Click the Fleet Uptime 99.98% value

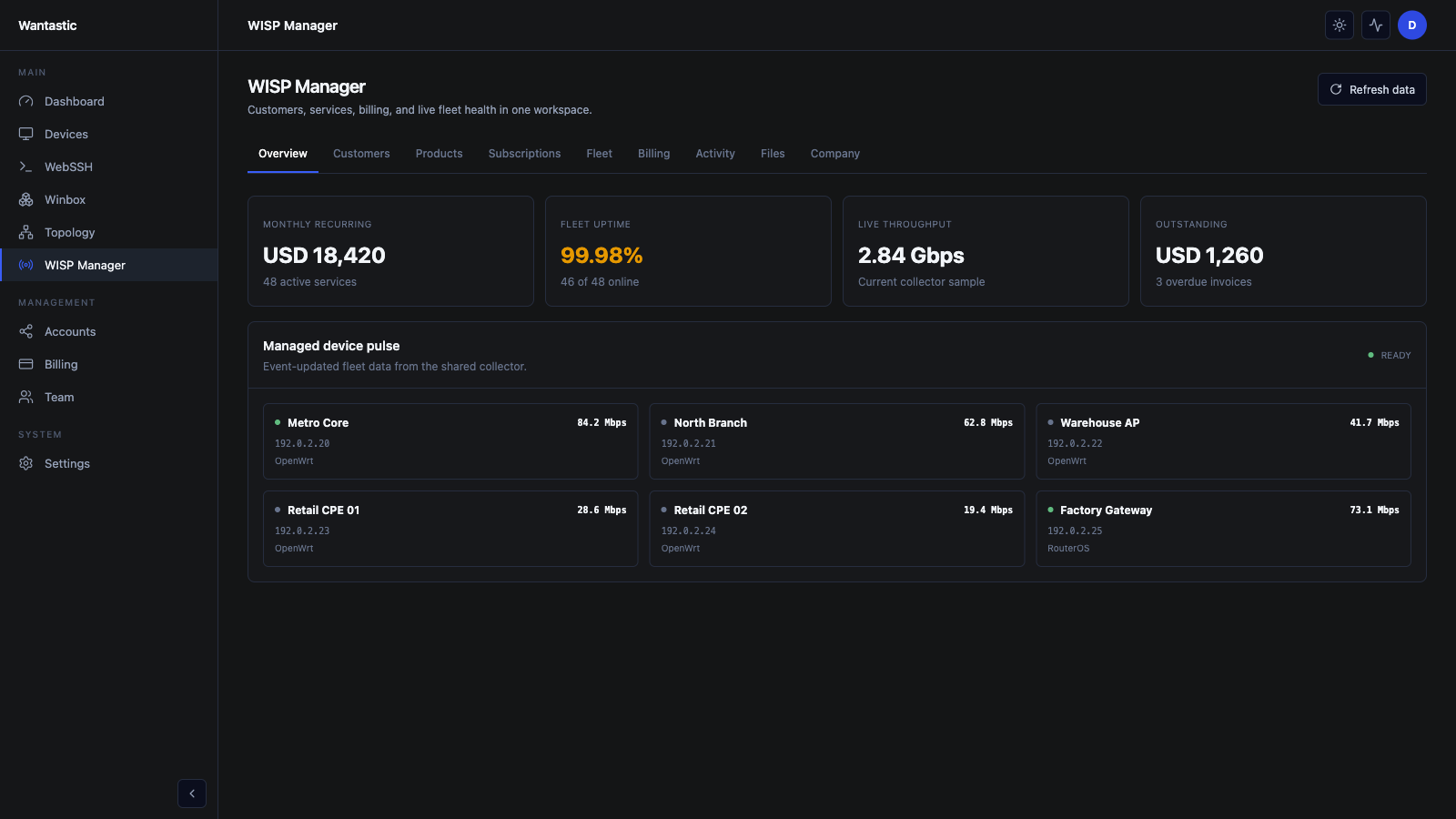(x=602, y=256)
